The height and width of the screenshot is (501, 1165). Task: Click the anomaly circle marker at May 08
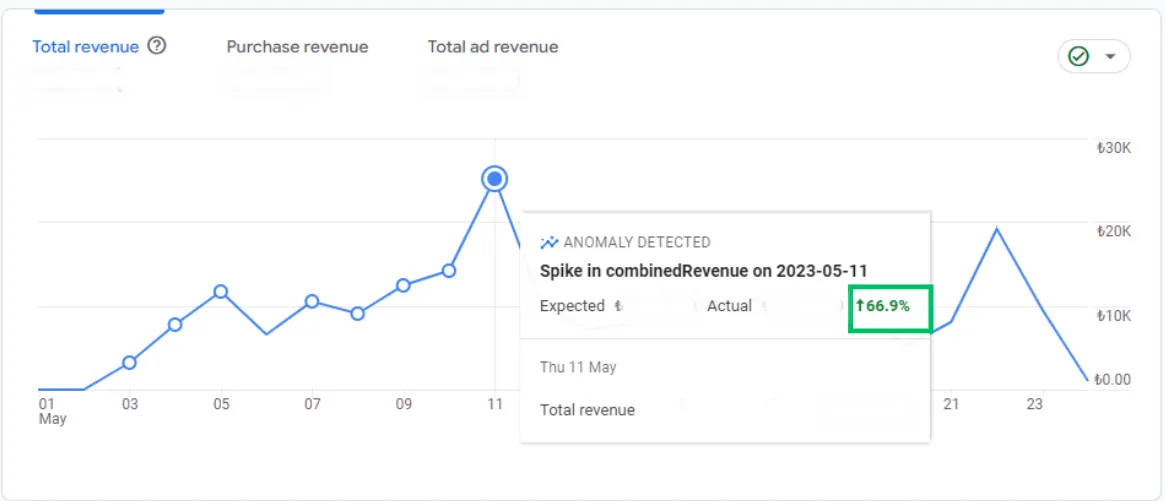tap(357, 313)
